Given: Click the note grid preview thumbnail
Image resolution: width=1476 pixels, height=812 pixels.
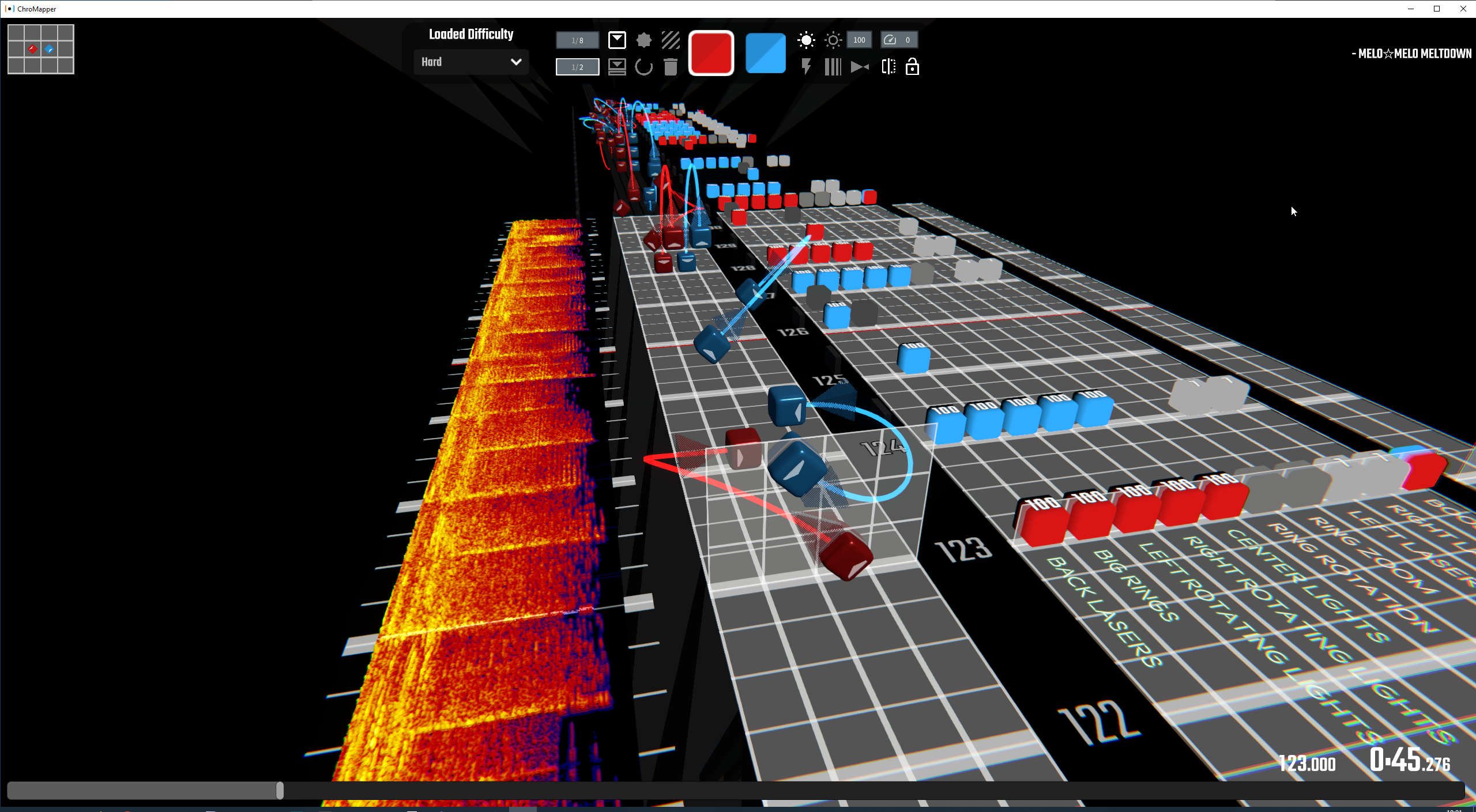Looking at the screenshot, I should [x=41, y=49].
